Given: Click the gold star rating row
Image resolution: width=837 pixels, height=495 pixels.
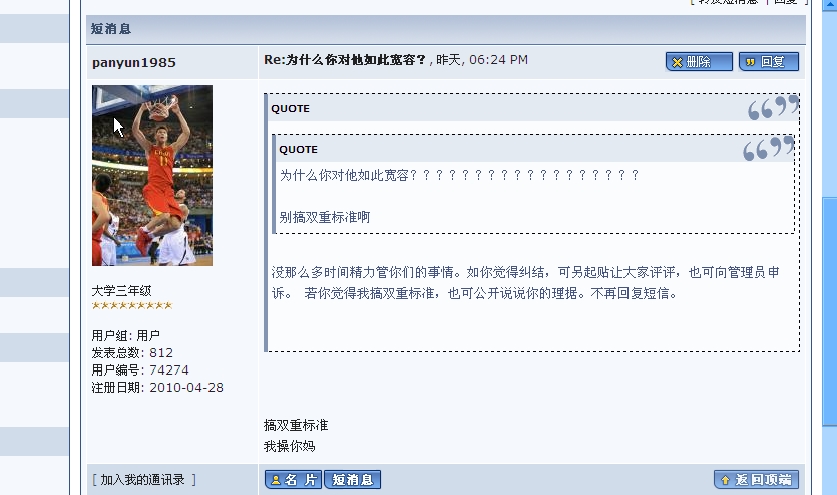Looking at the screenshot, I should (x=132, y=305).
